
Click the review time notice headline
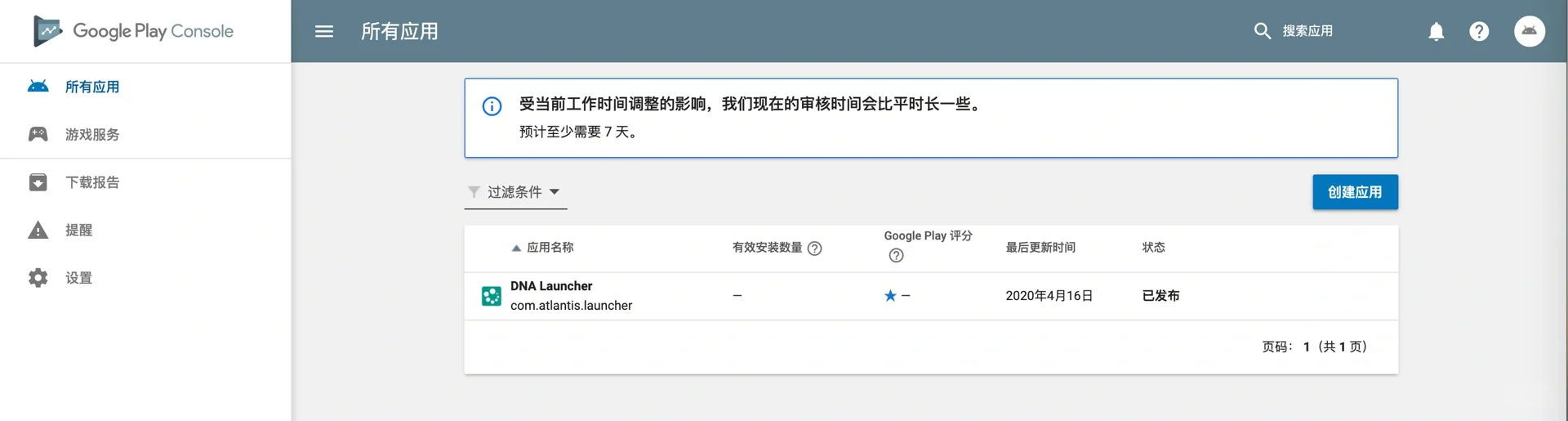(751, 104)
